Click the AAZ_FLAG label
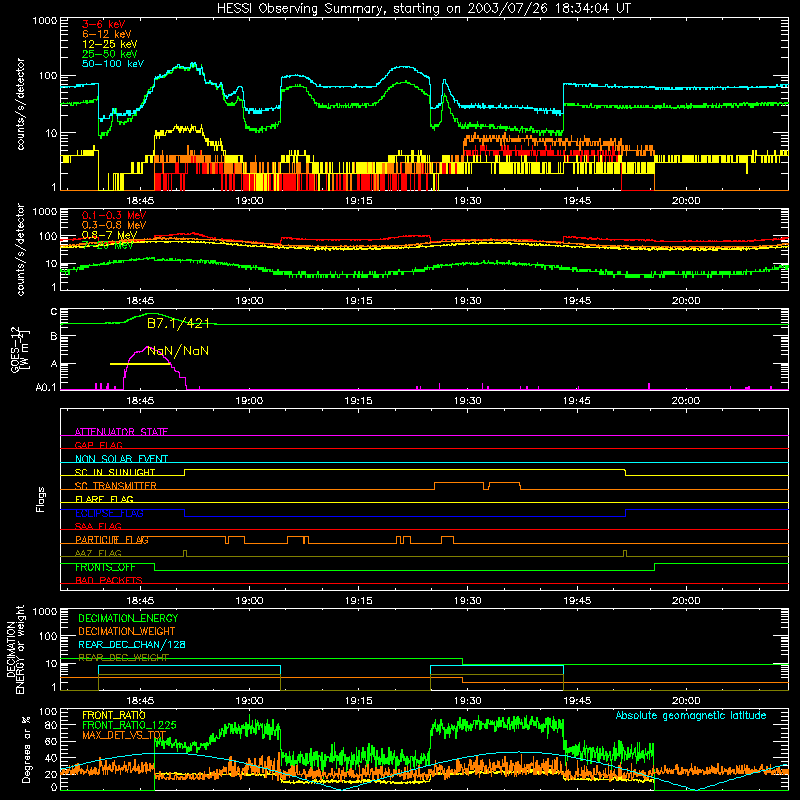 coord(98,554)
